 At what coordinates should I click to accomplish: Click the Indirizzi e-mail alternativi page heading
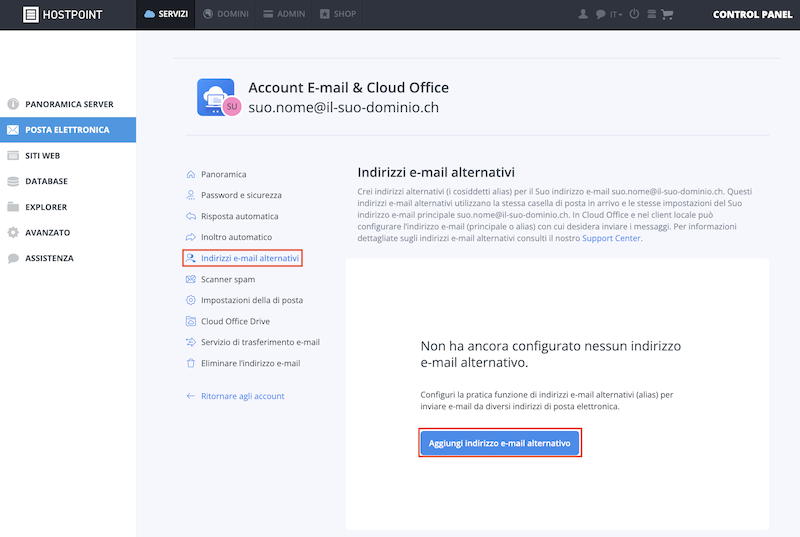point(436,172)
